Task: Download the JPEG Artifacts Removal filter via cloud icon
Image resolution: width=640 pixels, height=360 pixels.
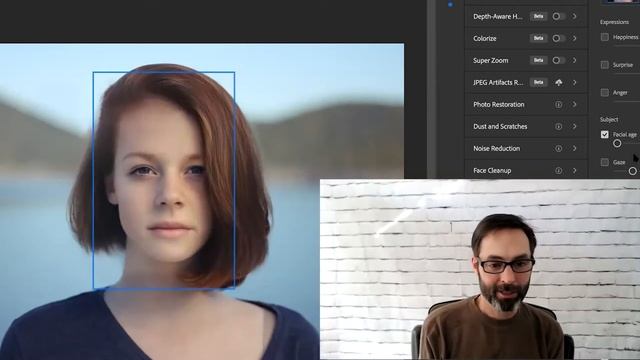Action: pos(558,82)
